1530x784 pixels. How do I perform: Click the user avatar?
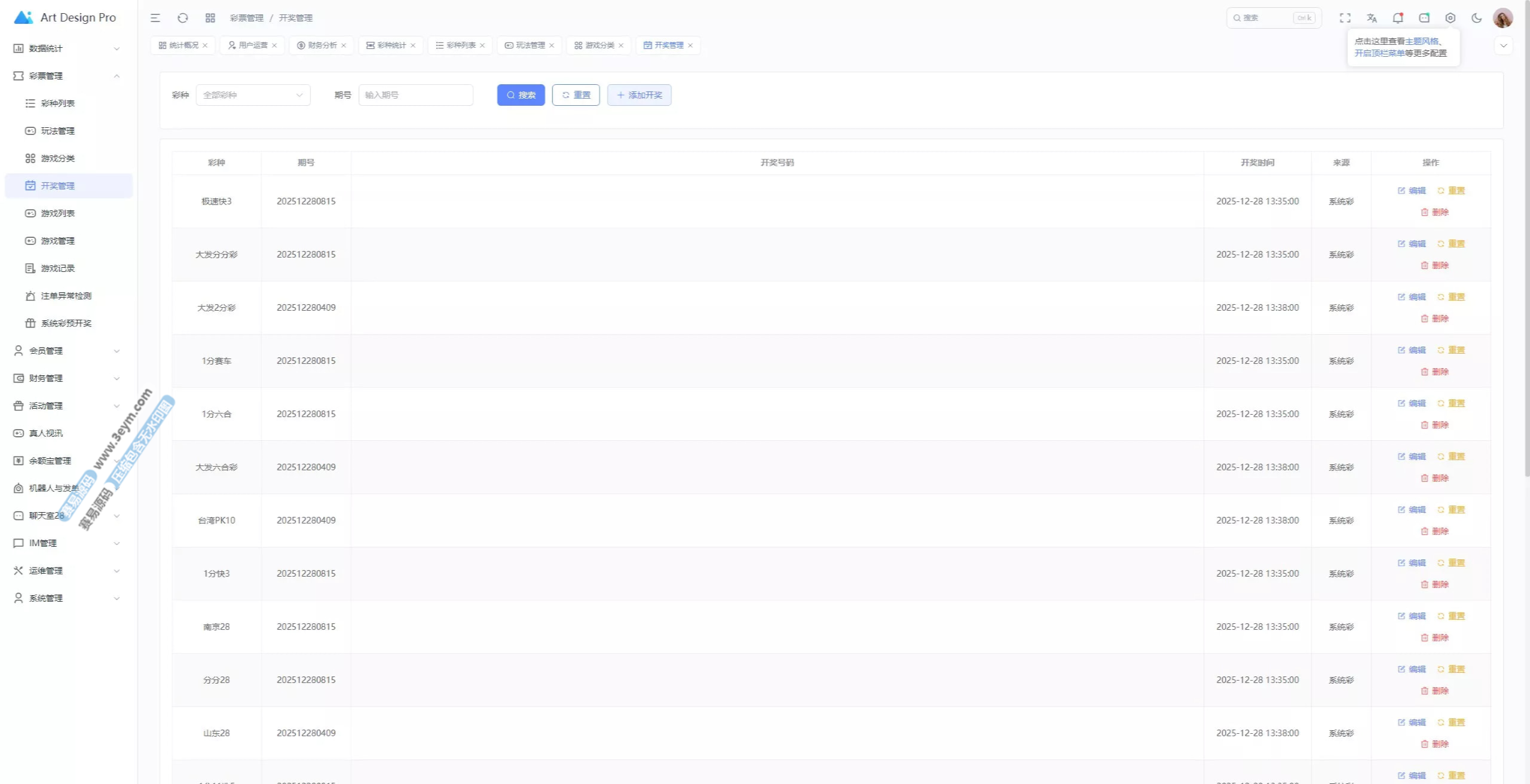pos(1503,18)
